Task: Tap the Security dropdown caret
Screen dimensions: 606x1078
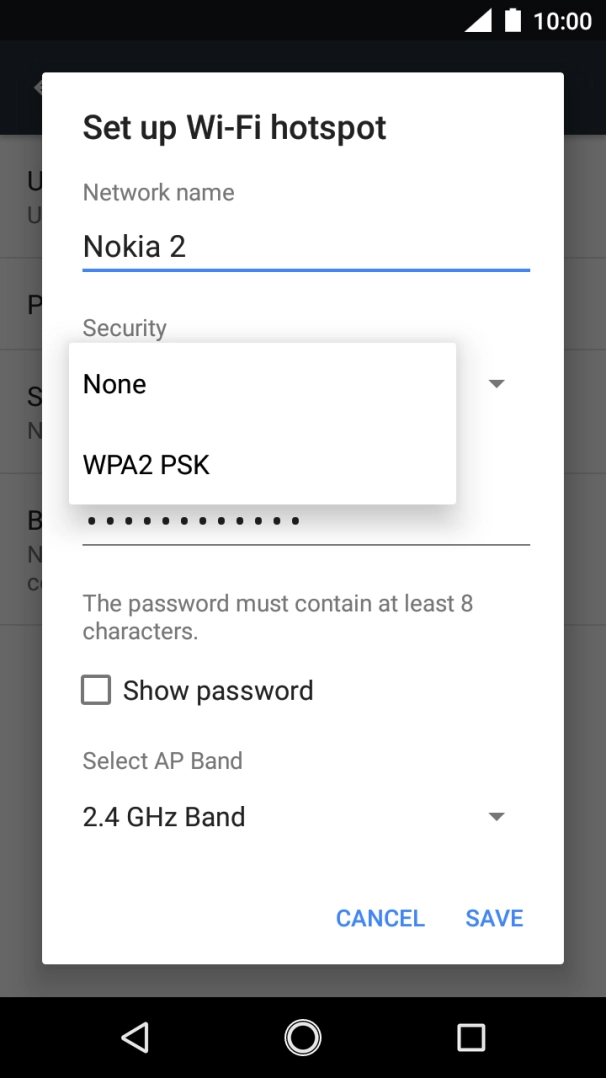Action: [x=497, y=383]
